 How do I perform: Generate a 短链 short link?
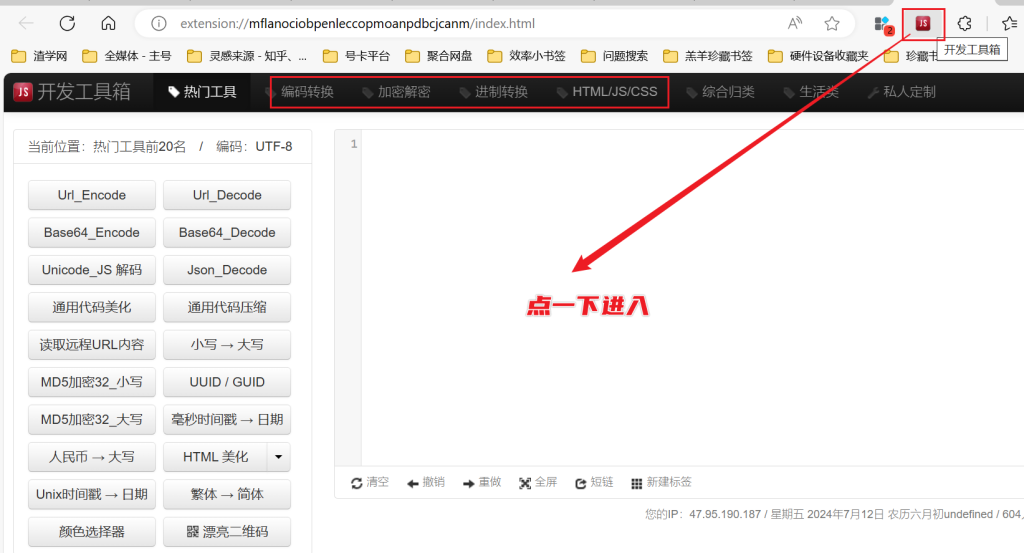[x=594, y=482]
